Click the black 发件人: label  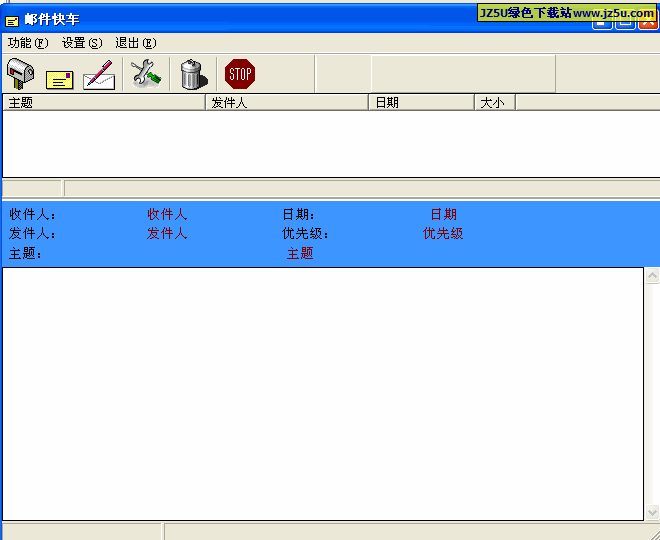tap(32, 233)
